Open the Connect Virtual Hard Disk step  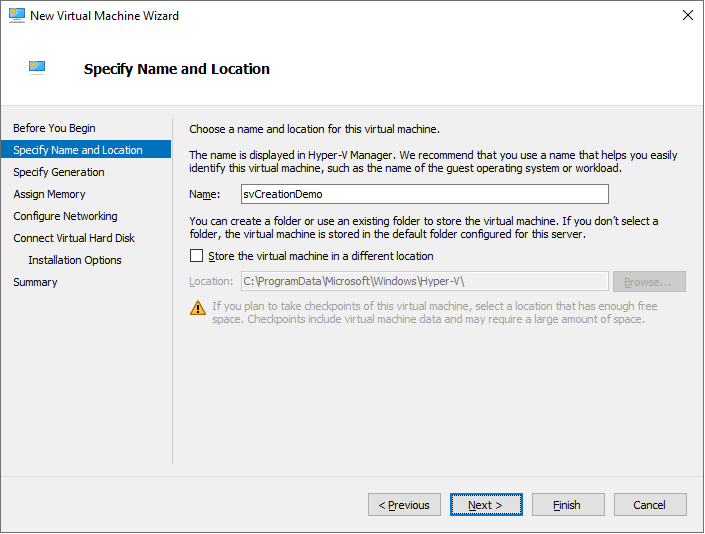click(x=74, y=238)
